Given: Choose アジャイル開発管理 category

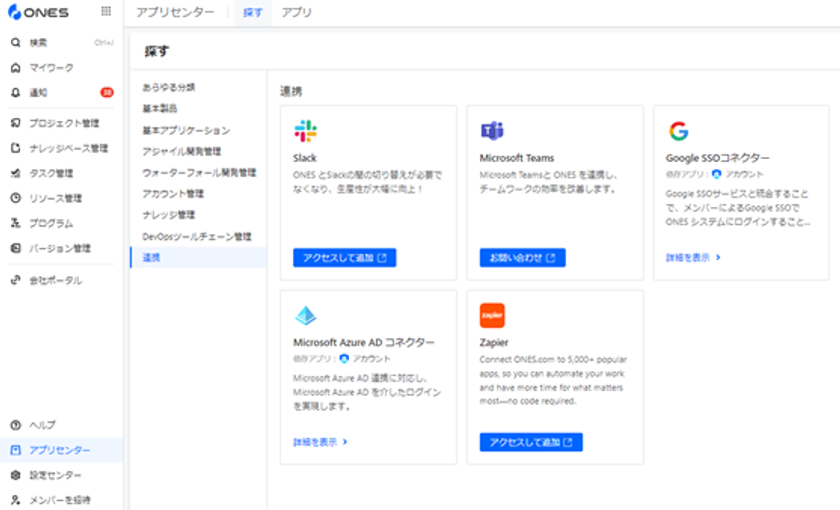Looking at the screenshot, I should coord(182,152).
